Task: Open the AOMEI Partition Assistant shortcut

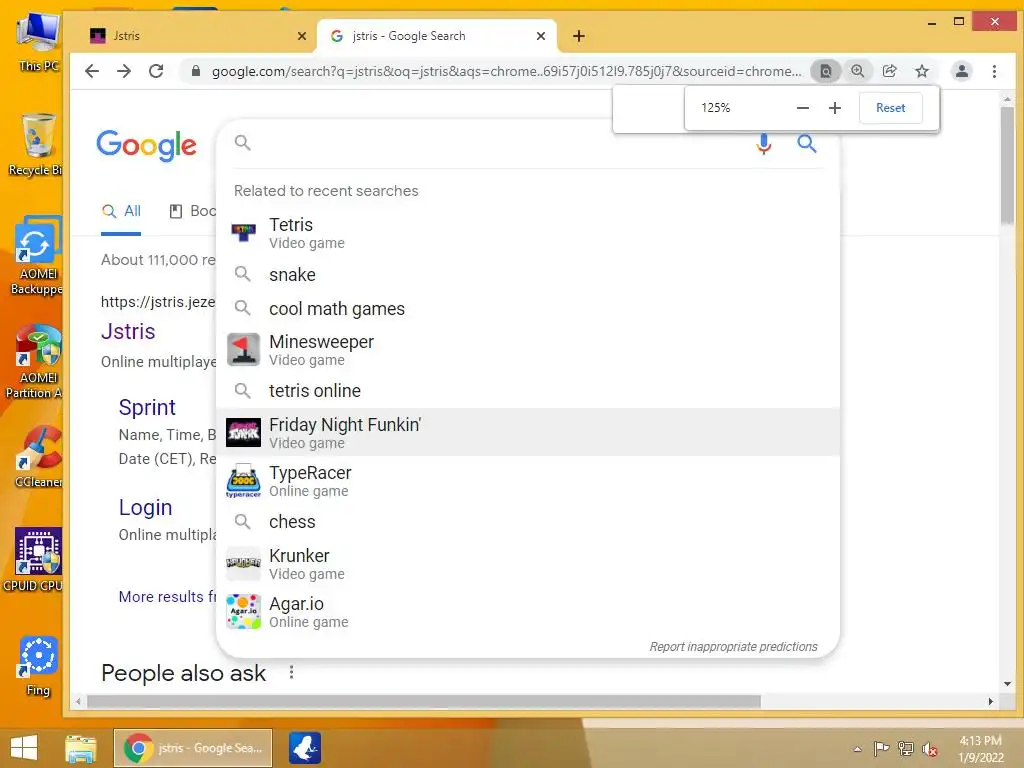Action: click(x=35, y=362)
